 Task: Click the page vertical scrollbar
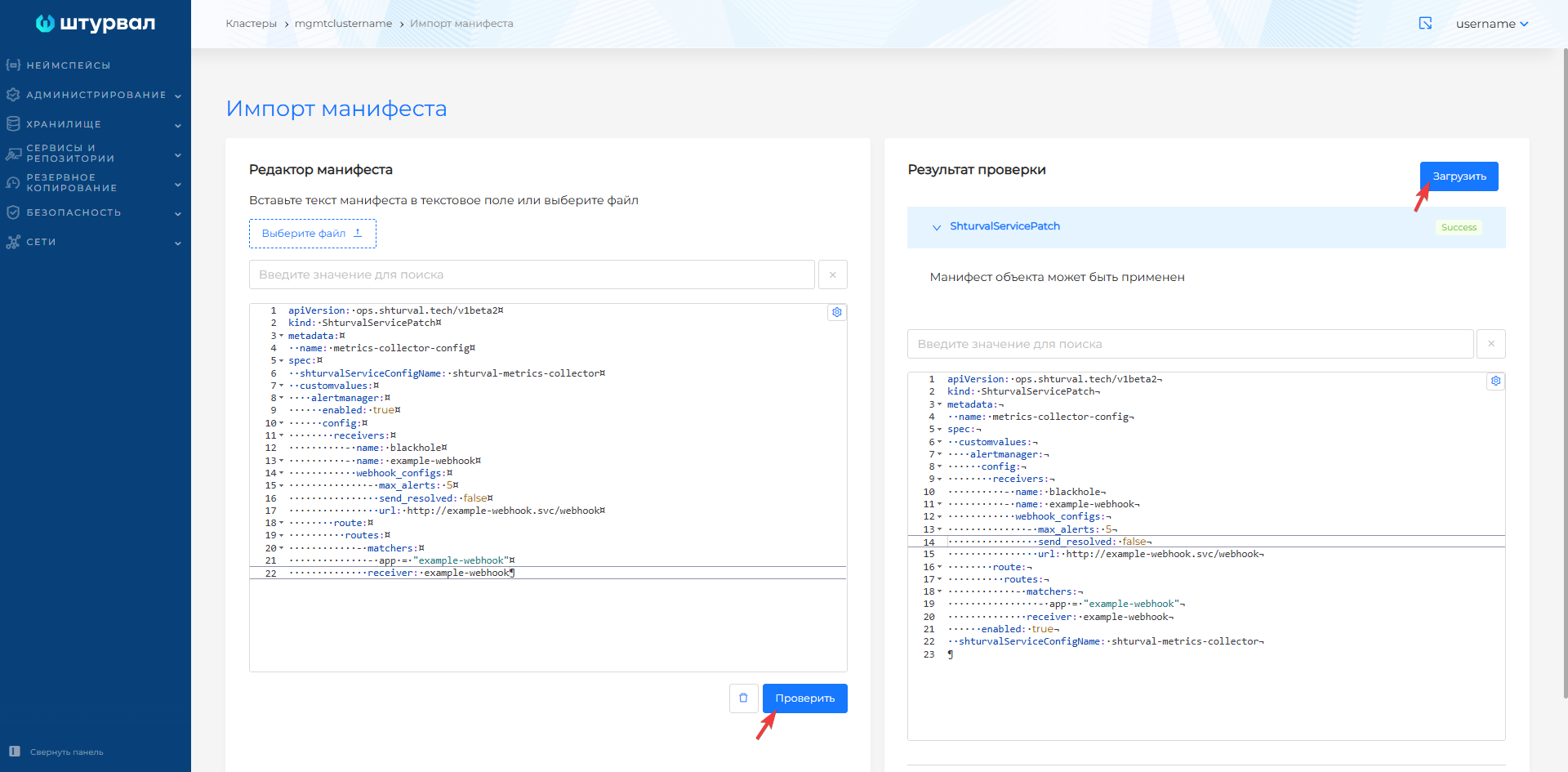1565,373
